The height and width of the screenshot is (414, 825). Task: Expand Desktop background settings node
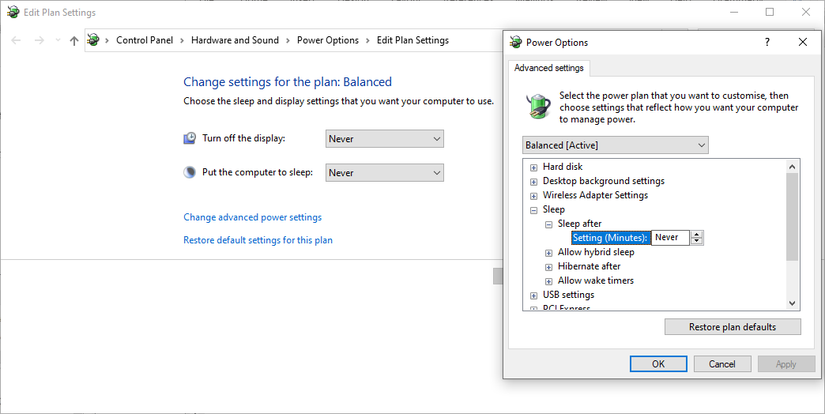(x=534, y=182)
